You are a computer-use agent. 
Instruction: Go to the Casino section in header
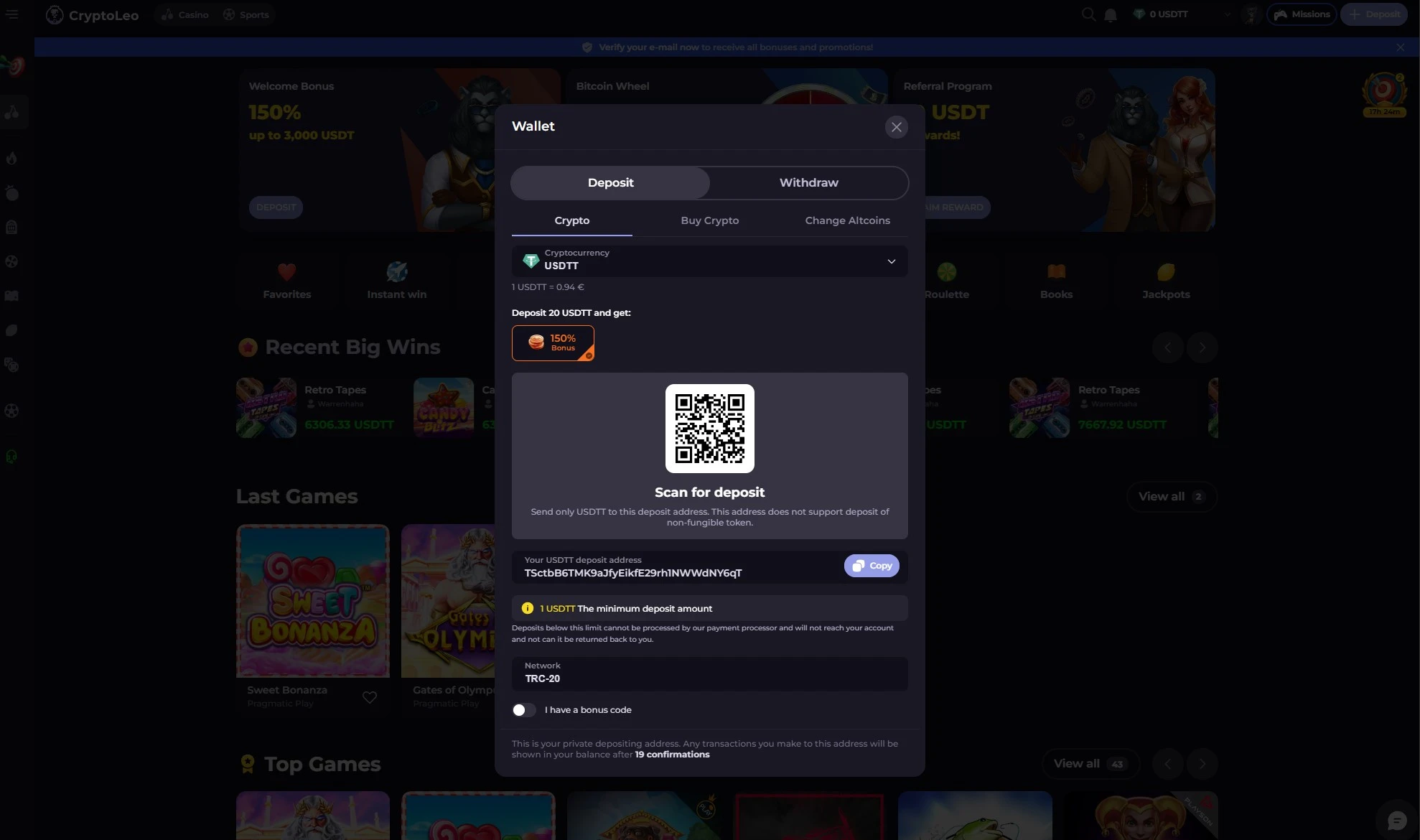click(x=185, y=14)
